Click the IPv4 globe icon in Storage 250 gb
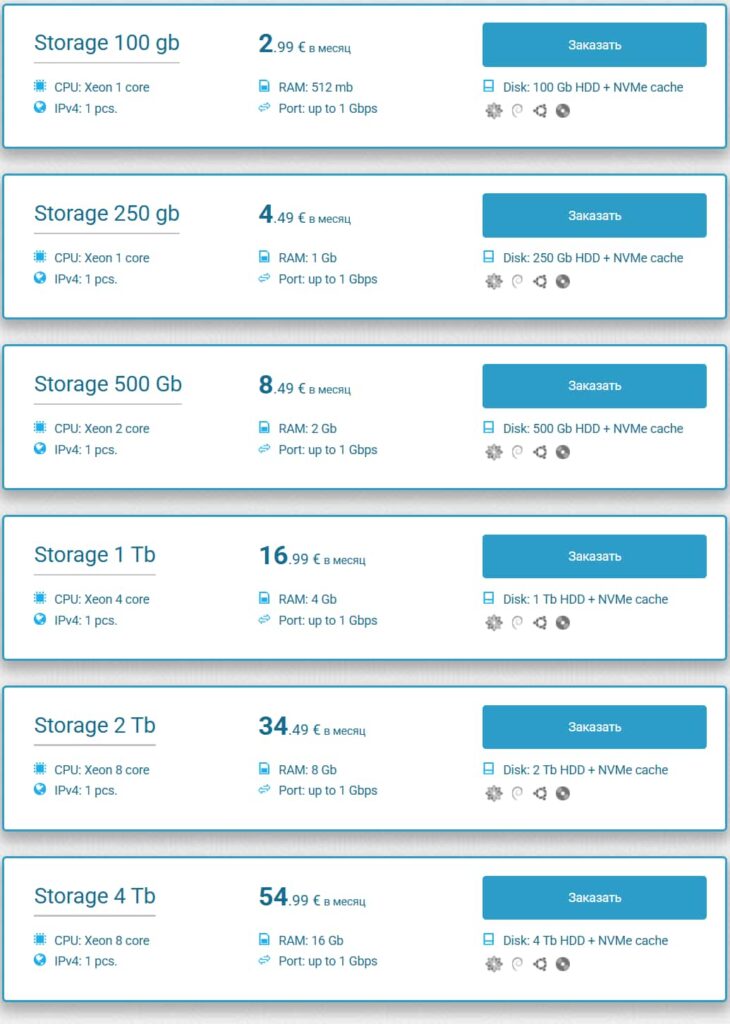Viewport: 730px width, 1024px height. pos(39,279)
